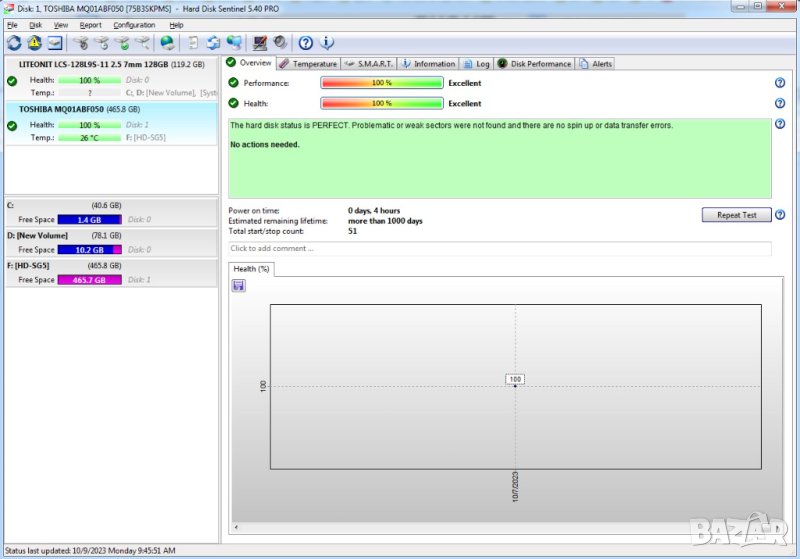Click the floppy save icon above the health graph
Screen dimensions: 800x559
click(239, 285)
